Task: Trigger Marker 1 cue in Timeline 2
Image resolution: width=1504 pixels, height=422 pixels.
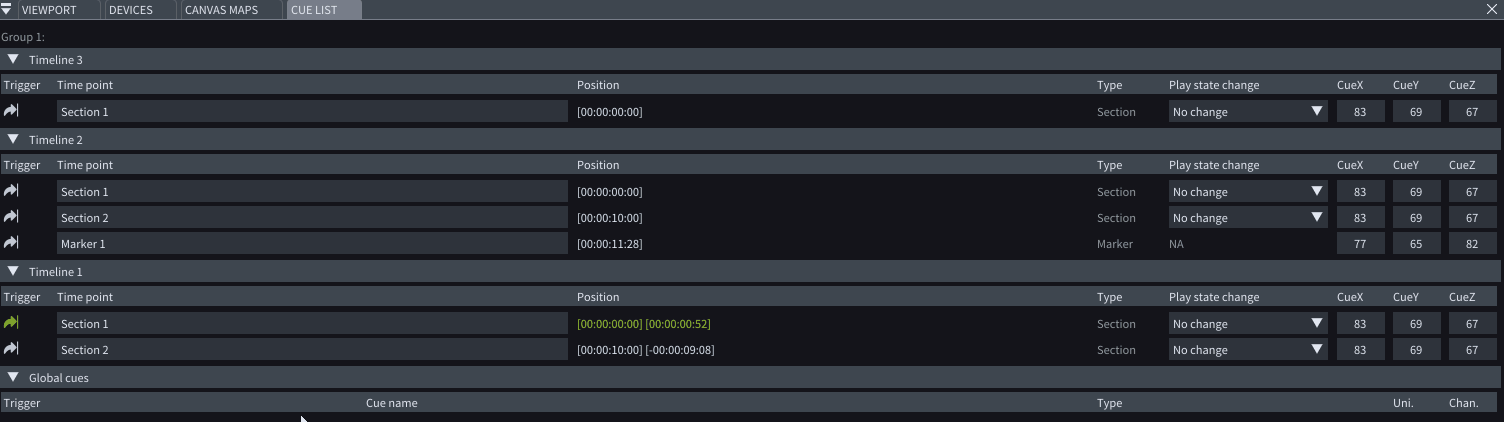Action: [x=11, y=243]
